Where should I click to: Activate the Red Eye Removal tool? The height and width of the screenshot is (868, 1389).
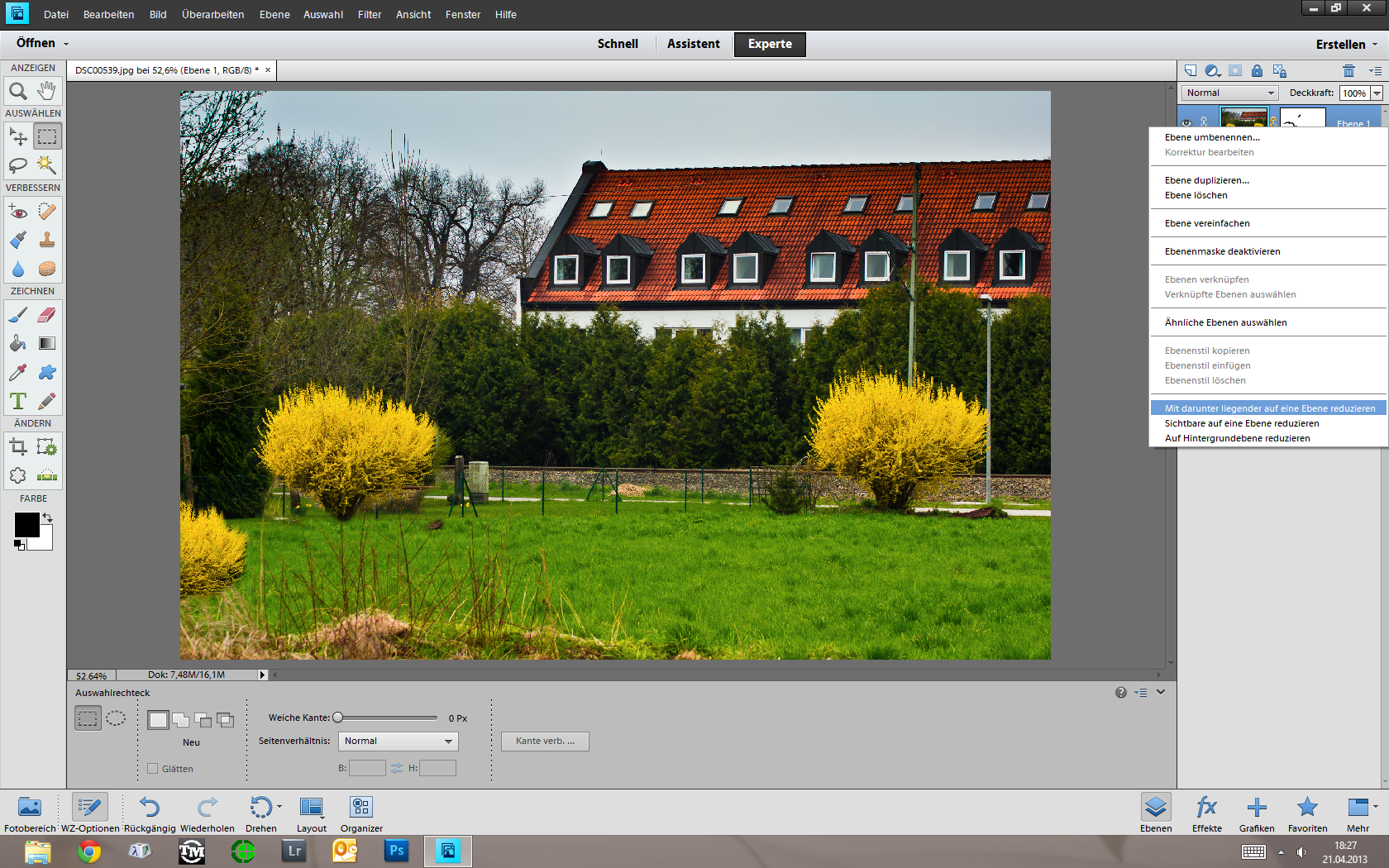click(x=18, y=212)
